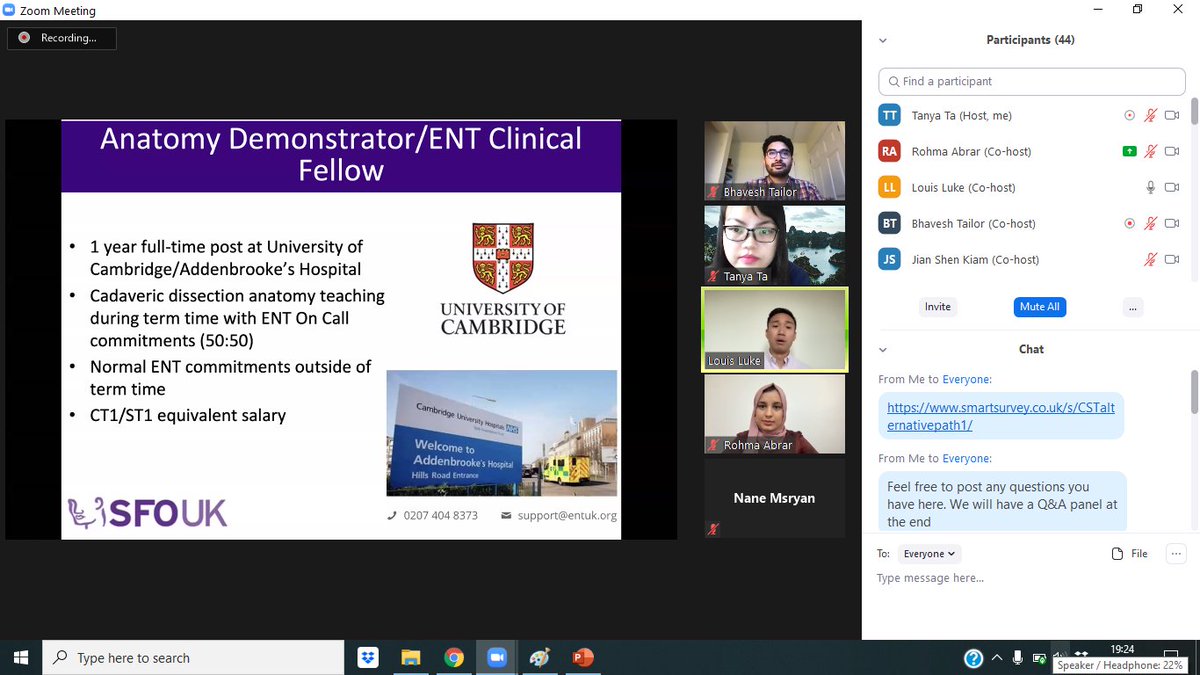Screen dimensions: 1200x675
Task: Open PowerPoint from the taskbar
Action: 582,658
